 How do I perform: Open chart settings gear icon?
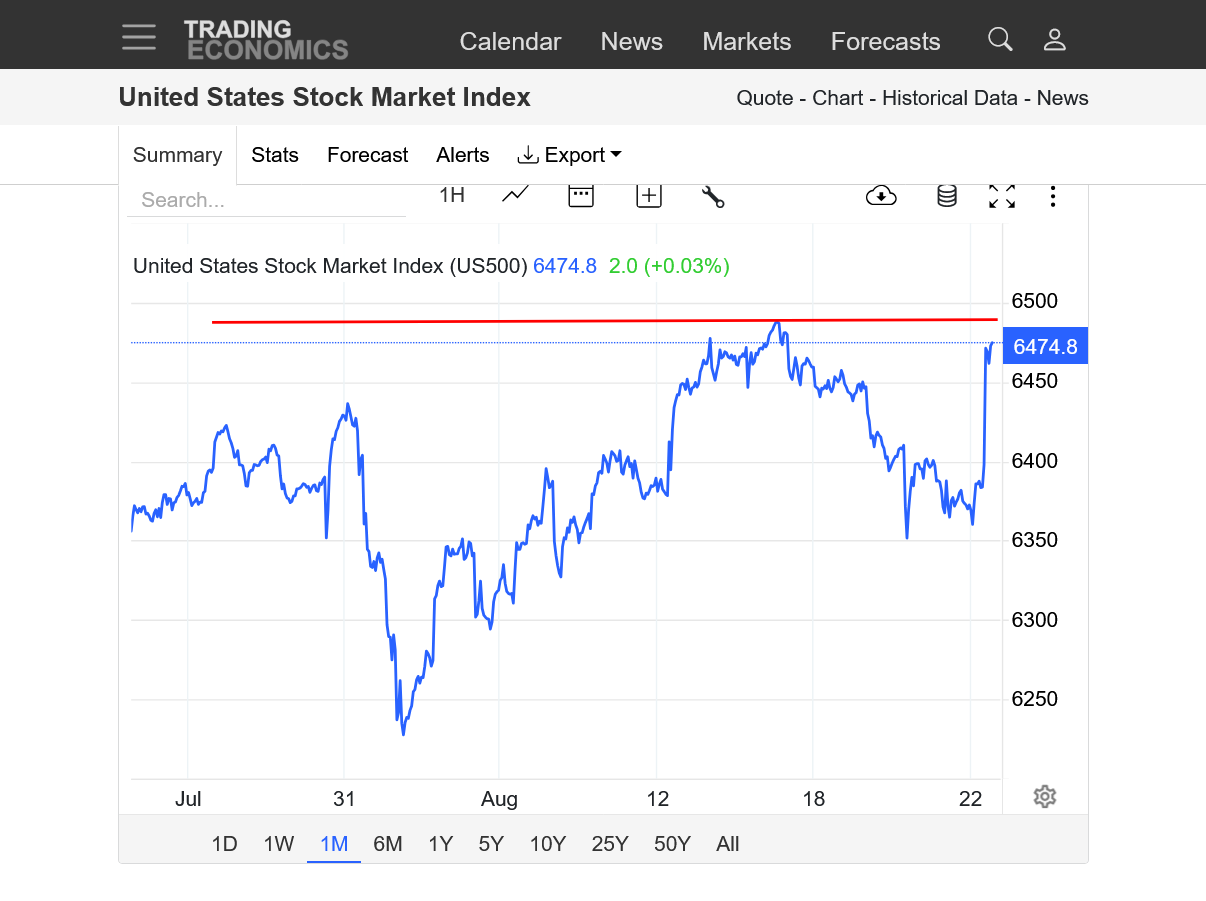tap(1045, 797)
